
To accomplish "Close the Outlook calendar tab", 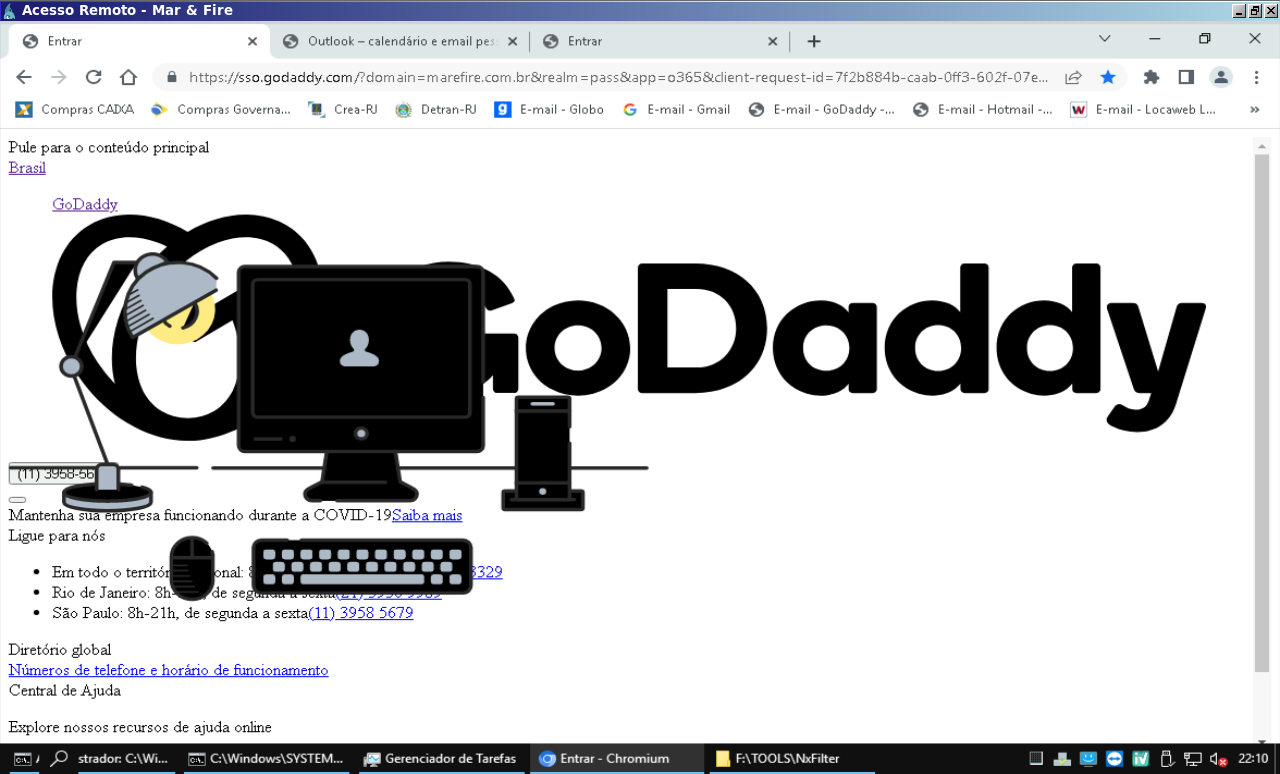I will click(512, 41).
